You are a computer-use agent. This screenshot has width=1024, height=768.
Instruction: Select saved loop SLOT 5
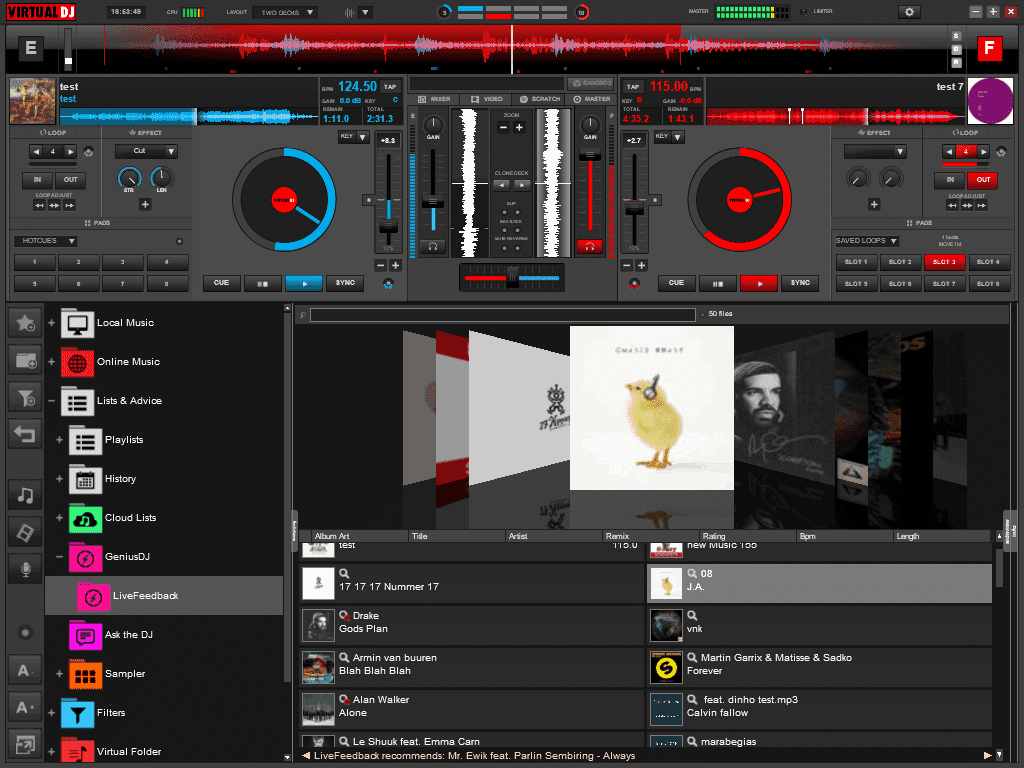(x=856, y=284)
